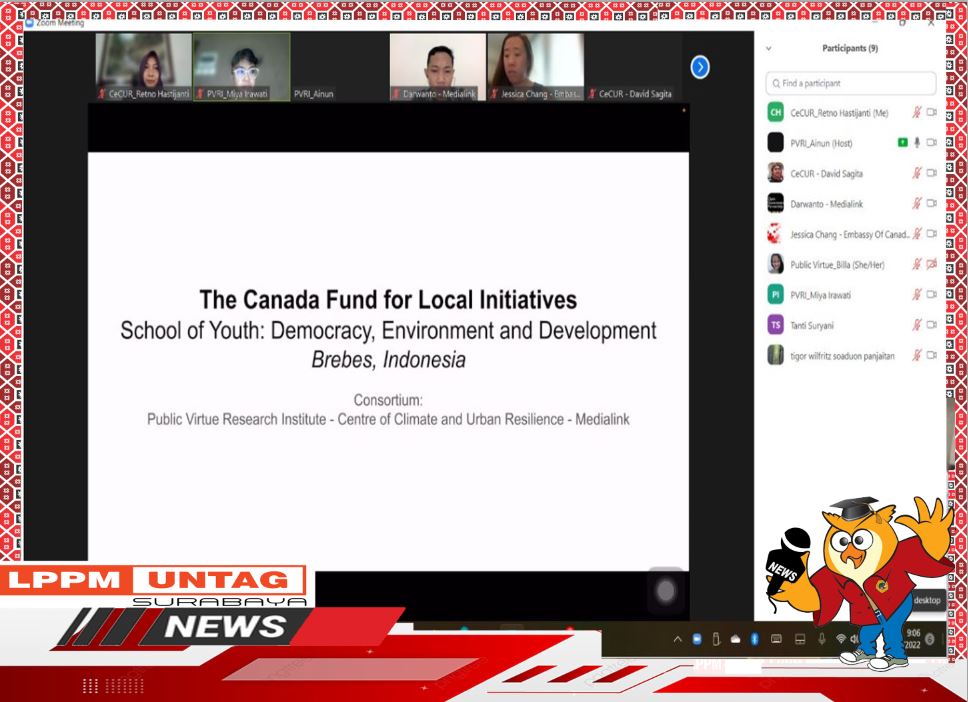Click the green CH avatar in participants list
Screen dimensions: 968x702
[x=775, y=112]
